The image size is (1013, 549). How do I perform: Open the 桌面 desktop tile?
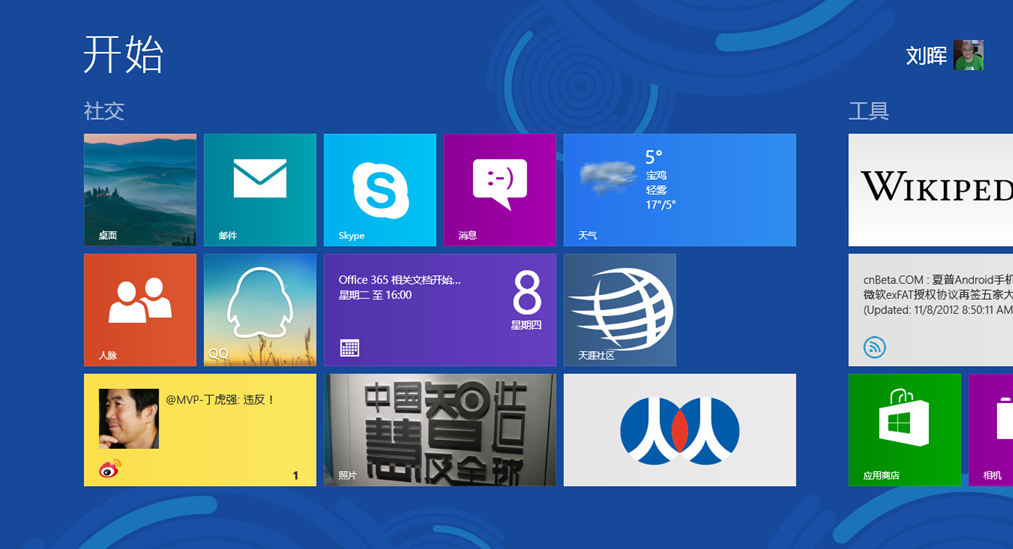coord(140,190)
